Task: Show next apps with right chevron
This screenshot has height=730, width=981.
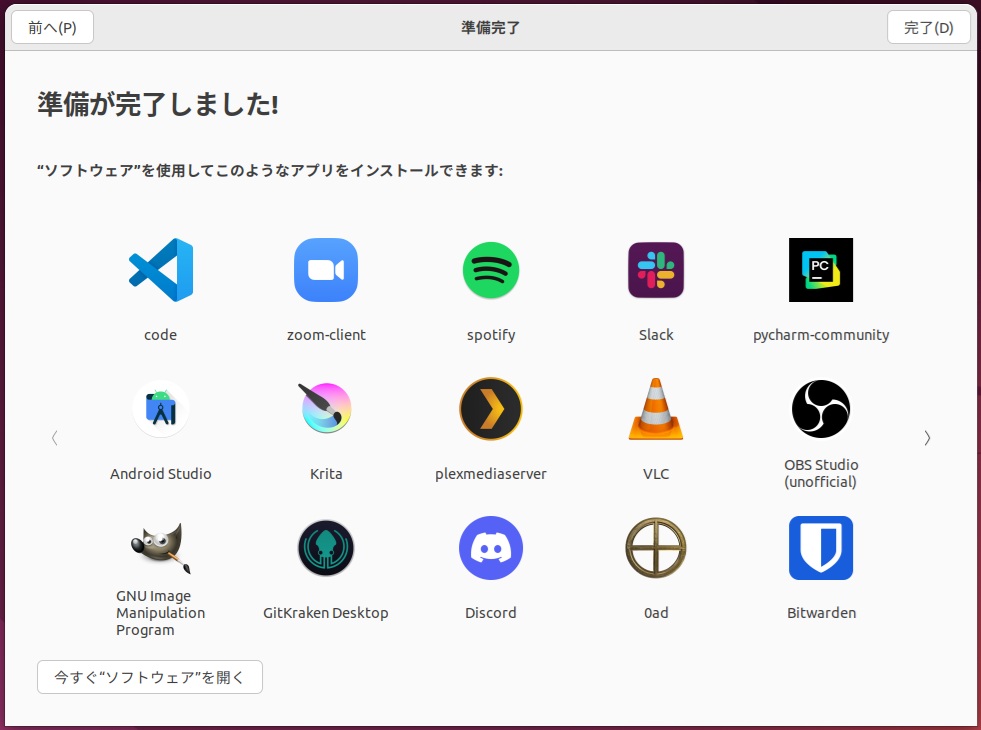Action: point(927,438)
